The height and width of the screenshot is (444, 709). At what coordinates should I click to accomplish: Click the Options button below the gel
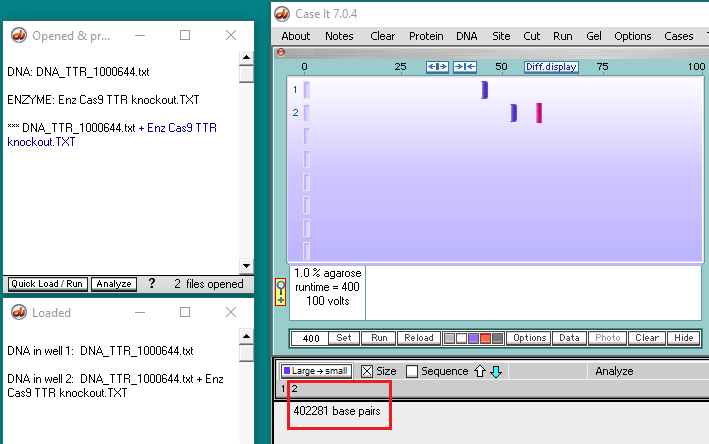[529, 338]
